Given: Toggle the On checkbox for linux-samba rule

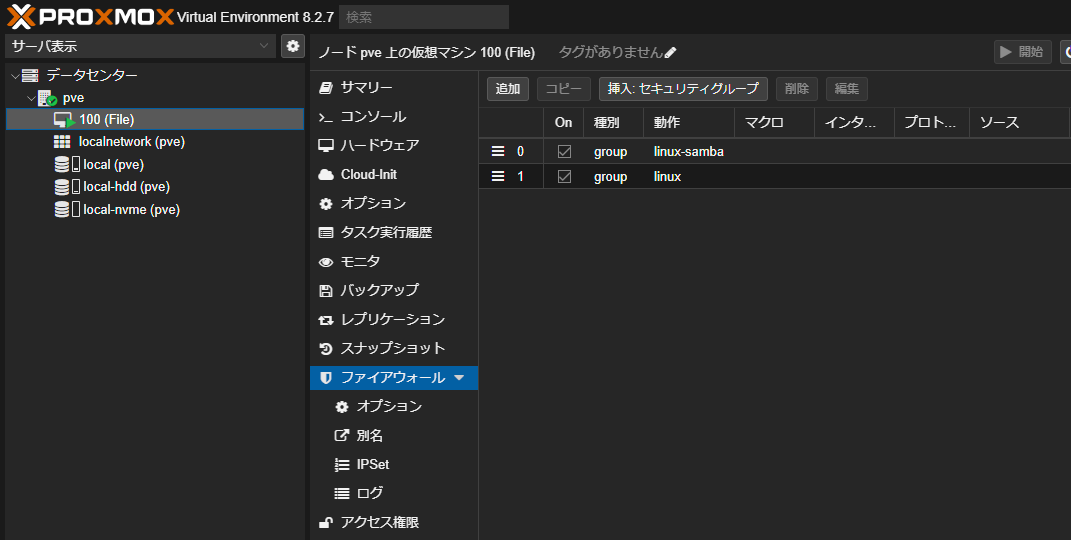Looking at the screenshot, I should [x=564, y=152].
